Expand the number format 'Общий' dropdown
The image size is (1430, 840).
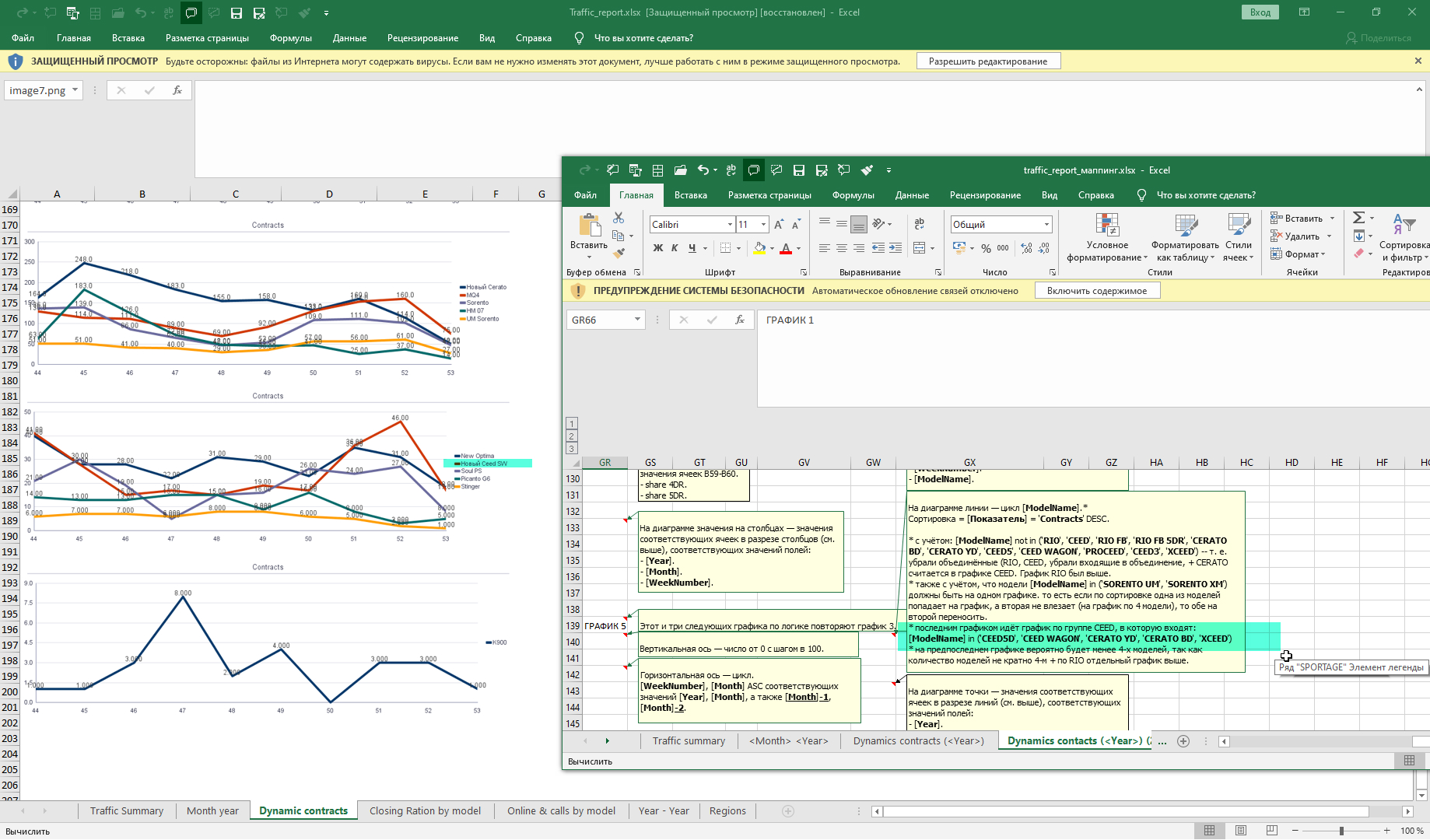click(1046, 224)
